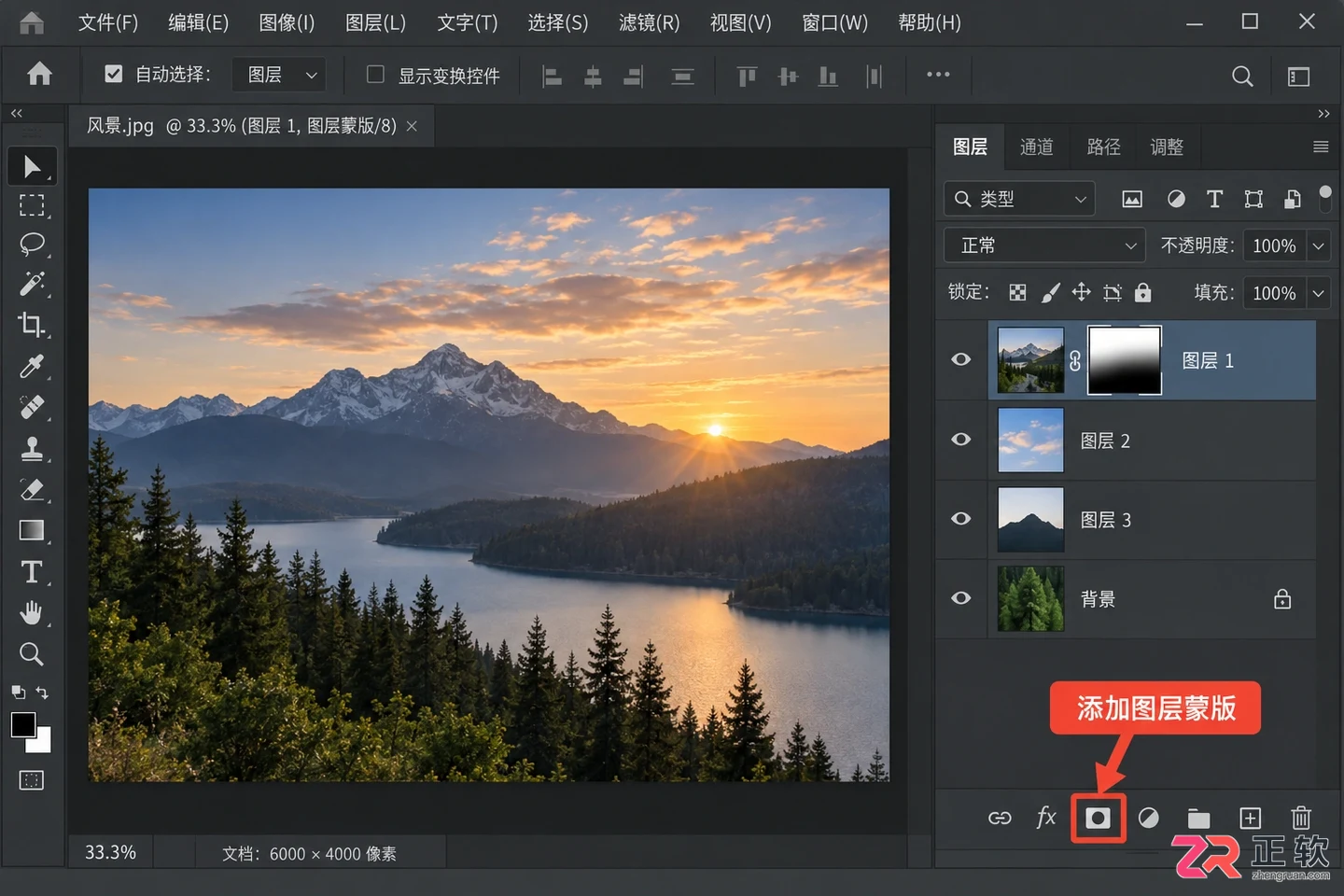This screenshot has height=896, width=1344.
Task: Click the link layers icon
Action: 1000,819
